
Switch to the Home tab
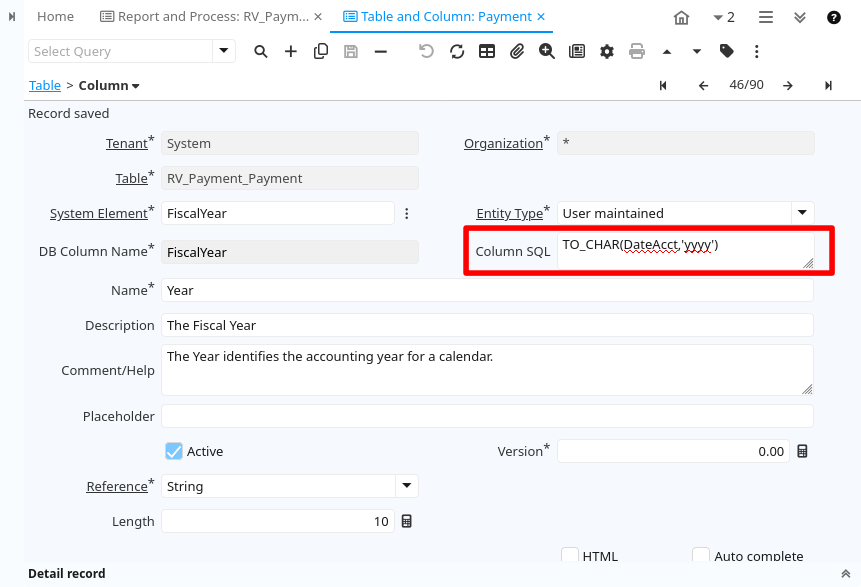(x=55, y=16)
